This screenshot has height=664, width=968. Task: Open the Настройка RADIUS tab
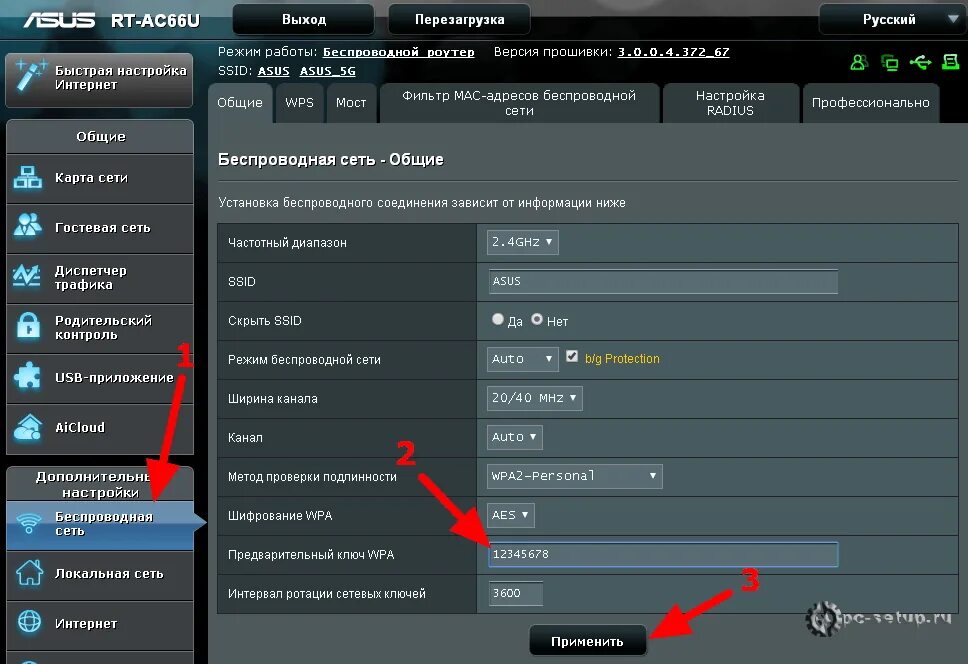[730, 103]
